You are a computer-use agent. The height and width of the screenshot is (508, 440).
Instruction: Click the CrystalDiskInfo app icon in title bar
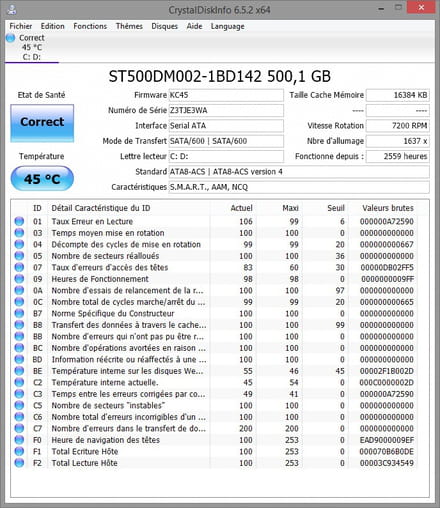12,9
